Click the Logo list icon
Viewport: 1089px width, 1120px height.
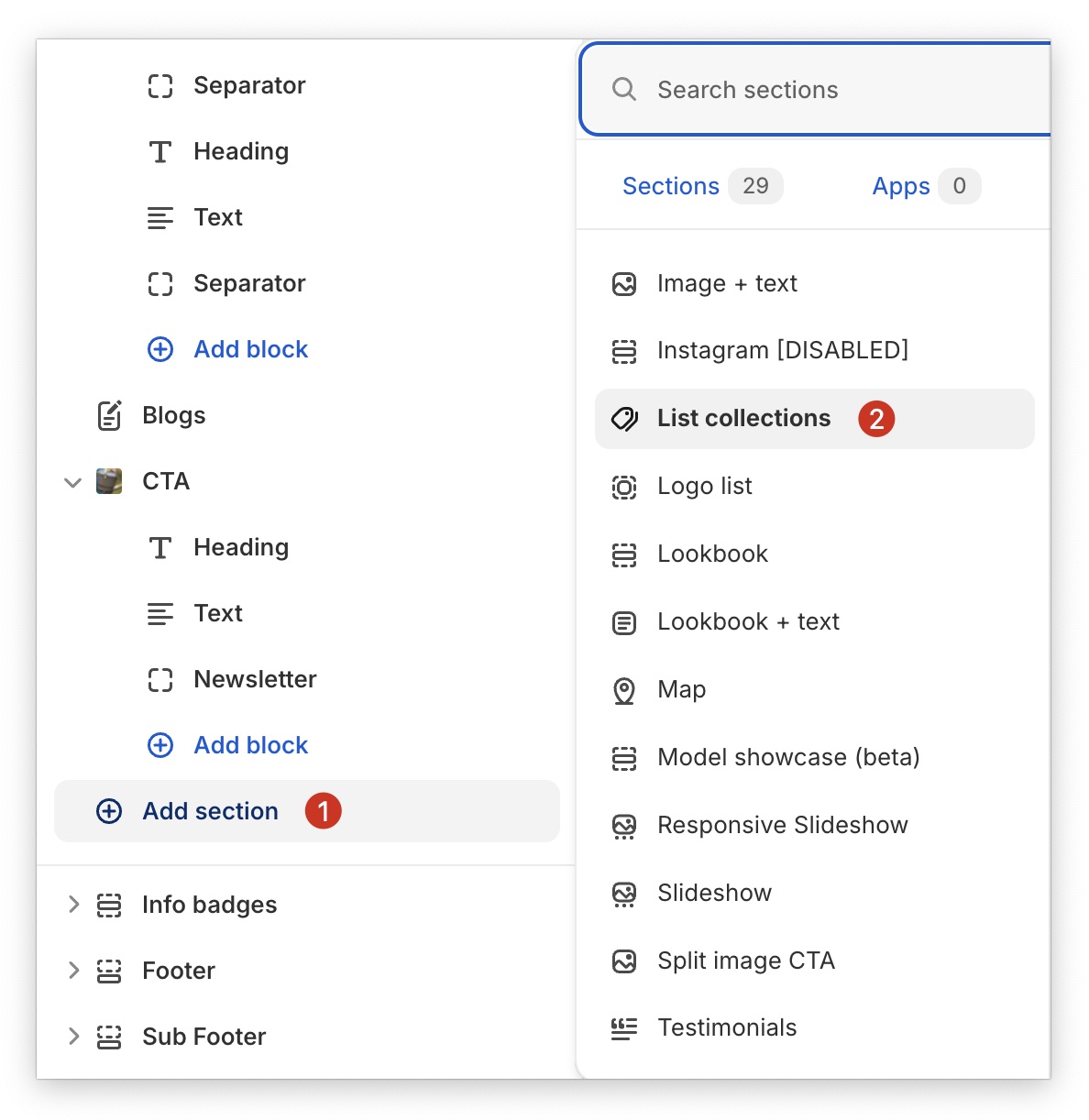[624, 487]
